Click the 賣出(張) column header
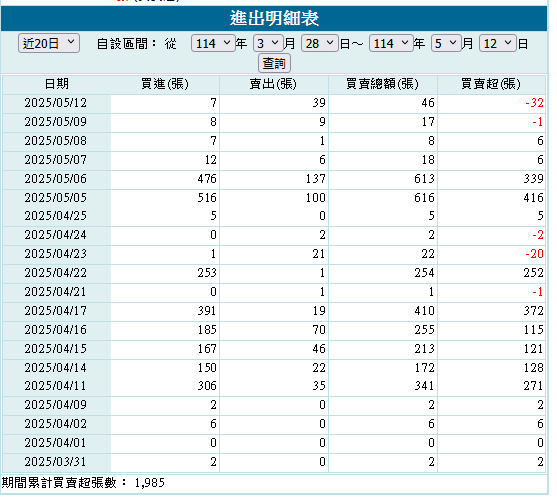 (x=274, y=84)
